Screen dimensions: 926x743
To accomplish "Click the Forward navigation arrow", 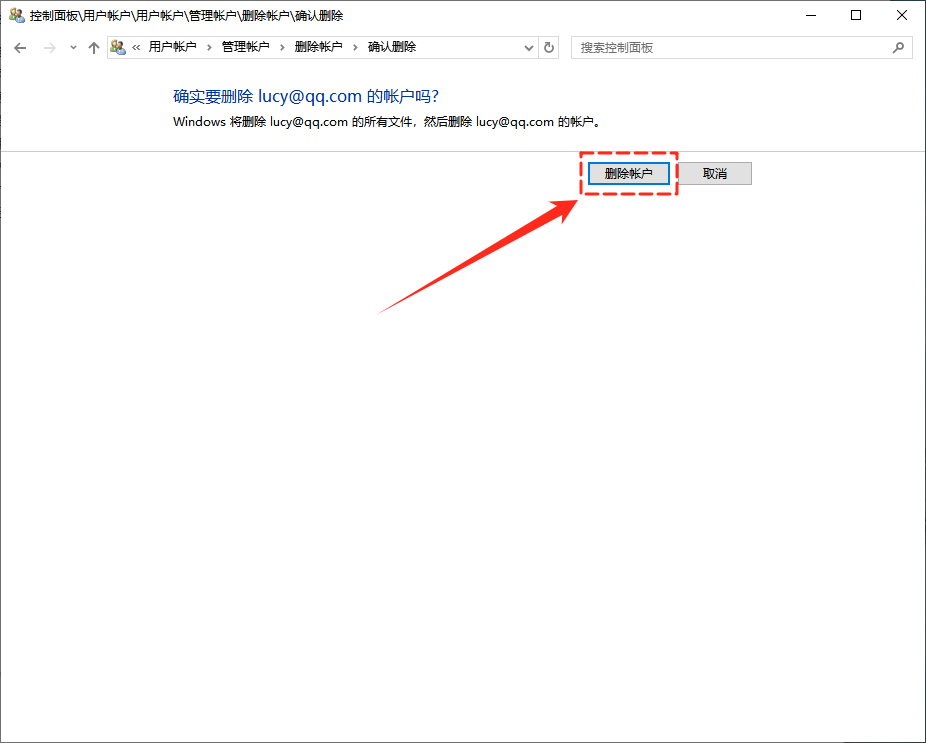I will 49,48.
